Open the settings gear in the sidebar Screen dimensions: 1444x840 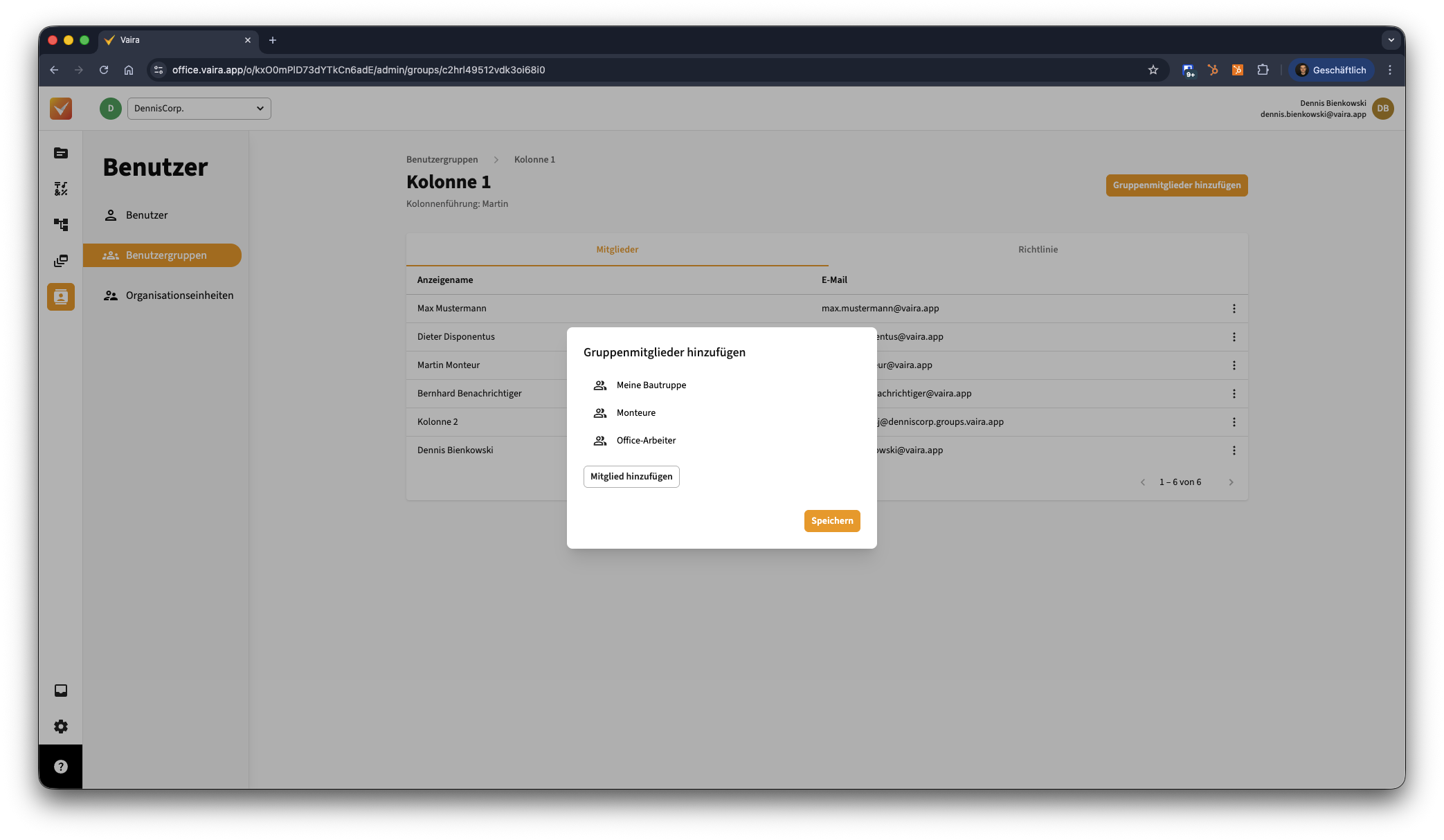click(x=61, y=727)
